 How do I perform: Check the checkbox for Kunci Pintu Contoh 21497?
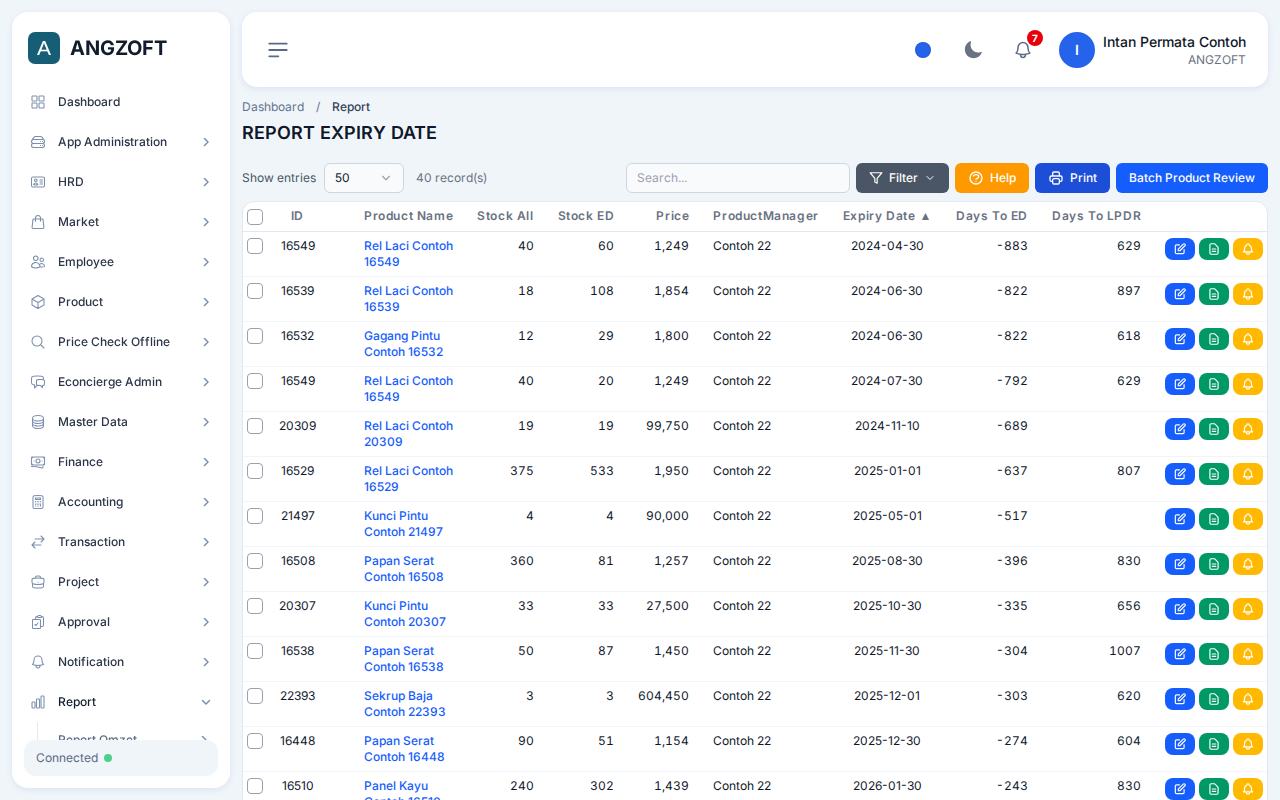(x=255, y=516)
